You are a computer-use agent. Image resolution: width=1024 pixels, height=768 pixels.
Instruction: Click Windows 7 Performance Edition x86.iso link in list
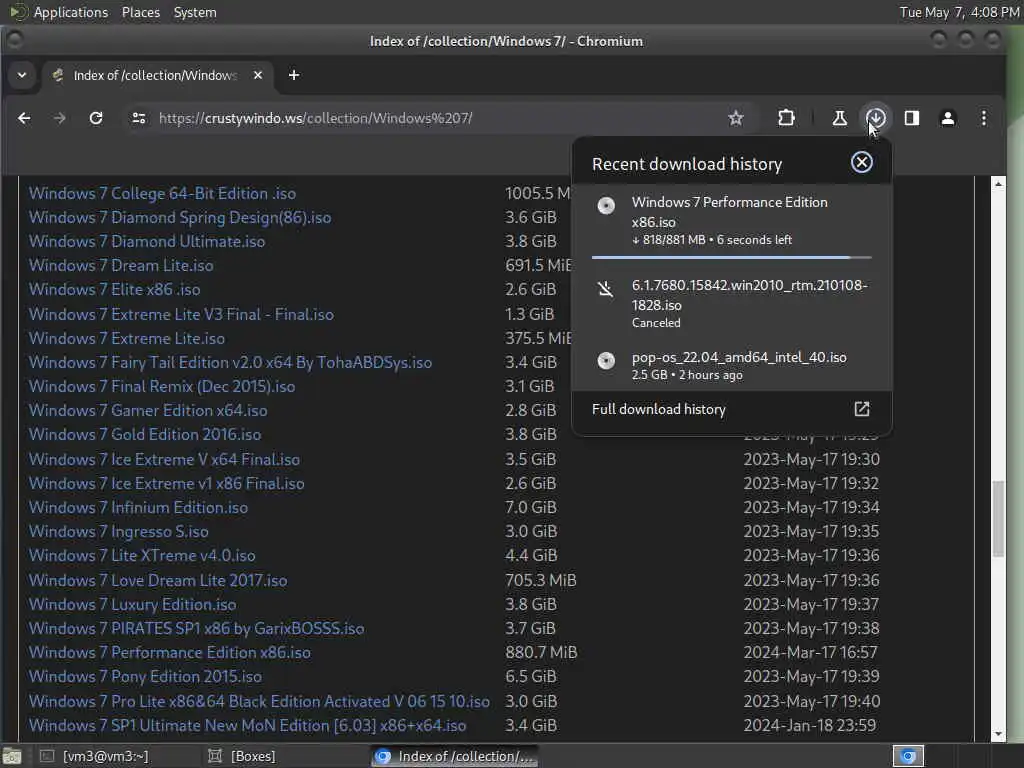(170, 652)
